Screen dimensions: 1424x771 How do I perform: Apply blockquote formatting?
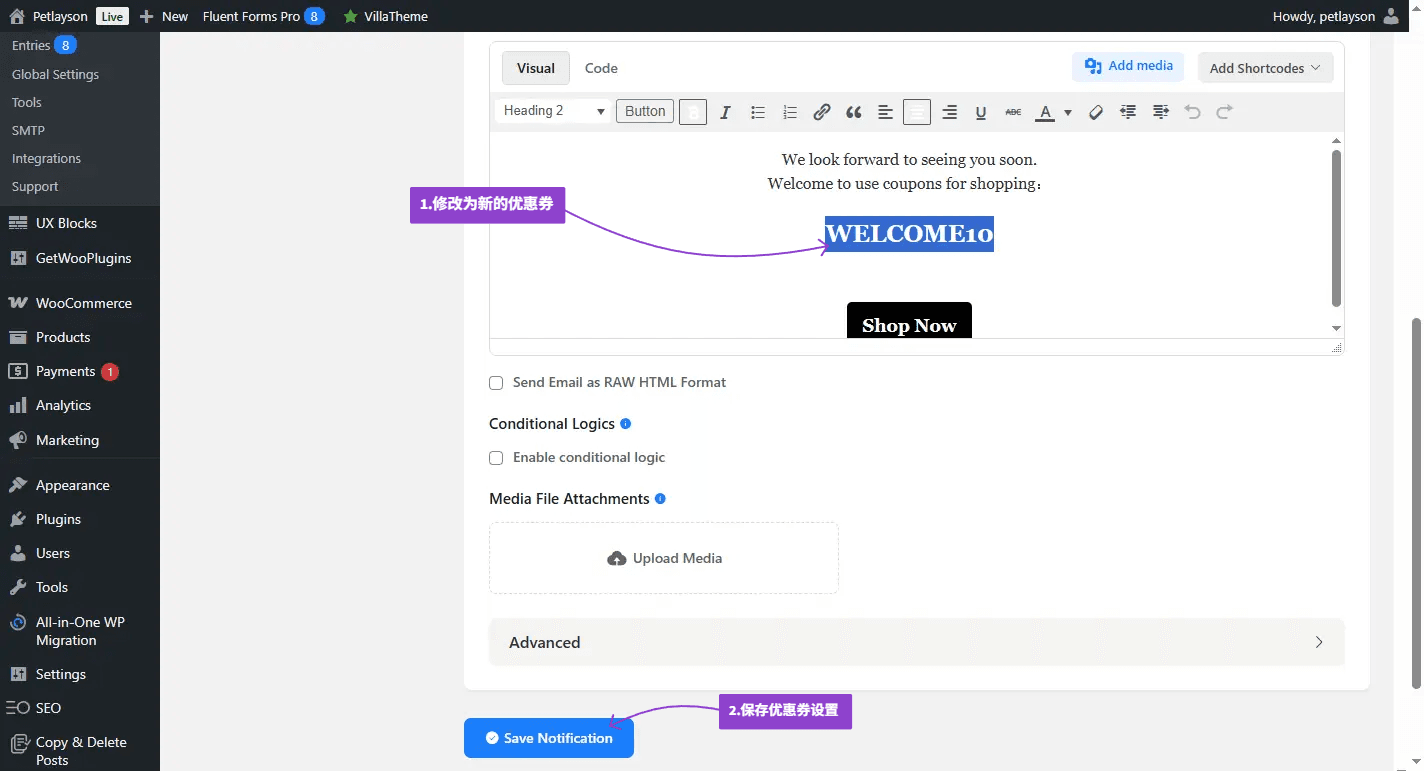click(853, 112)
